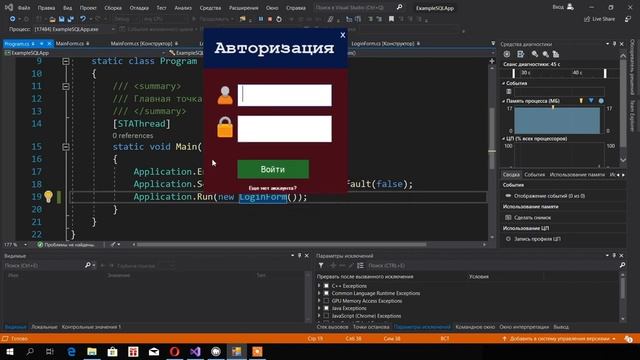Toggle JavaScript (Chrome) Exceptions checkbox
This screenshot has width=640, height=360.
[x=326, y=316]
